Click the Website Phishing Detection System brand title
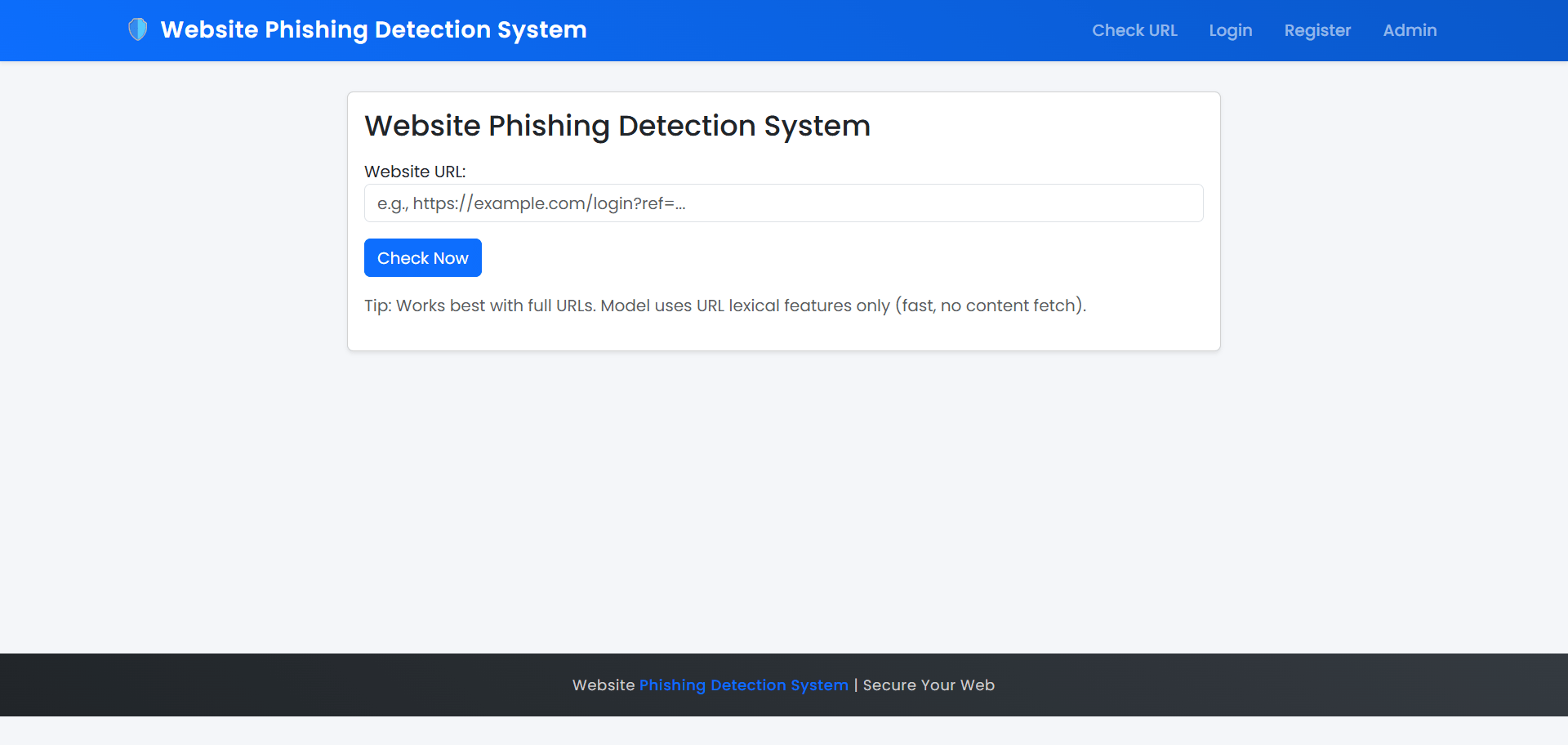Image resolution: width=1568 pixels, height=745 pixels. tap(373, 29)
